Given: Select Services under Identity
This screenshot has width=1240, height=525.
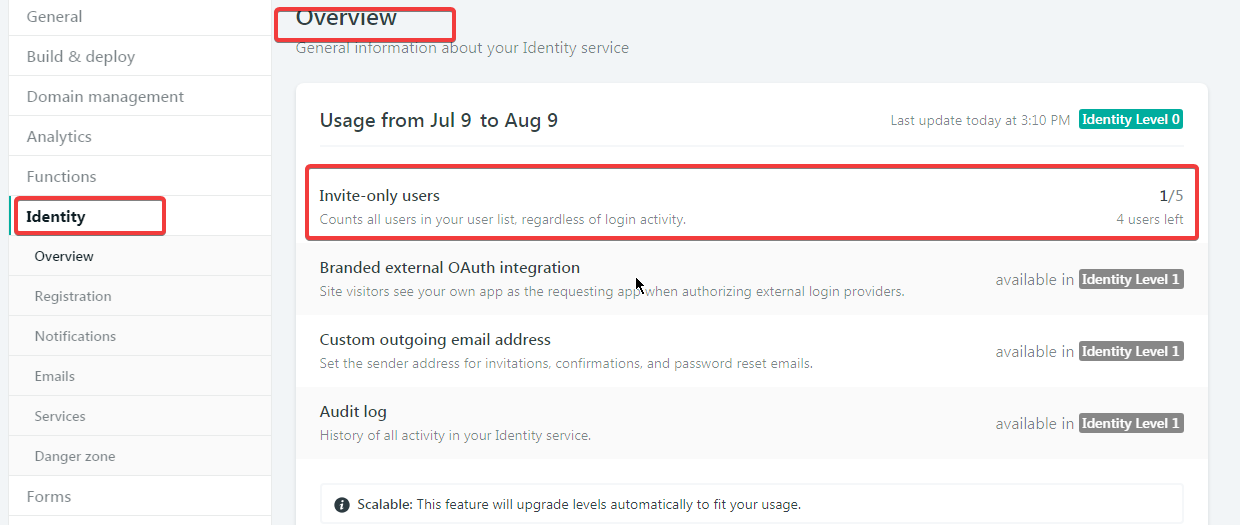Looking at the screenshot, I should click(60, 417).
